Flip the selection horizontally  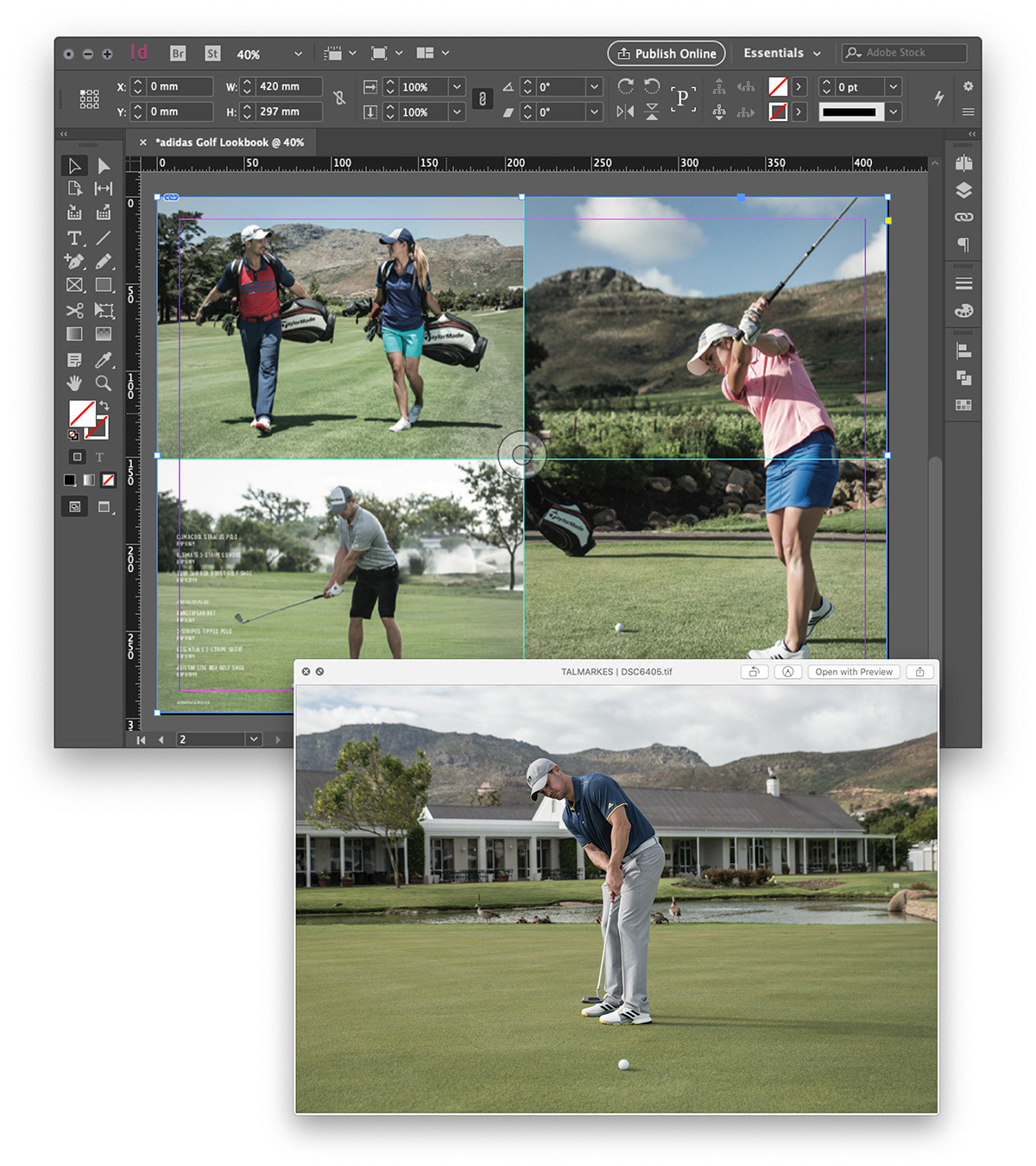pos(626,111)
